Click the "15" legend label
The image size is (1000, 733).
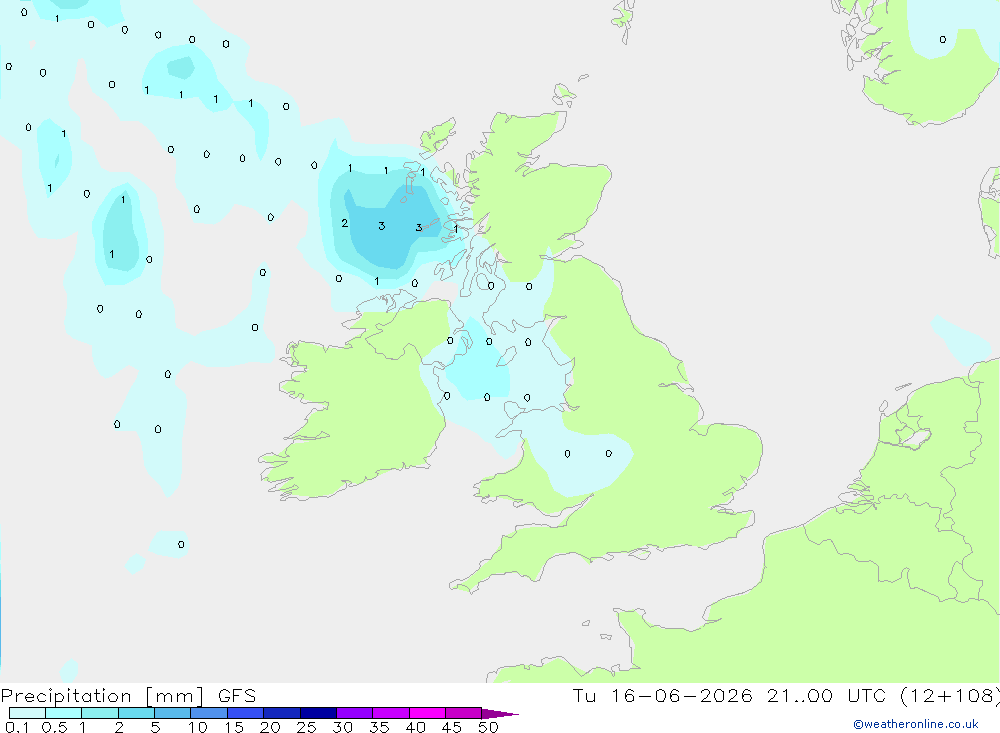click(x=234, y=727)
